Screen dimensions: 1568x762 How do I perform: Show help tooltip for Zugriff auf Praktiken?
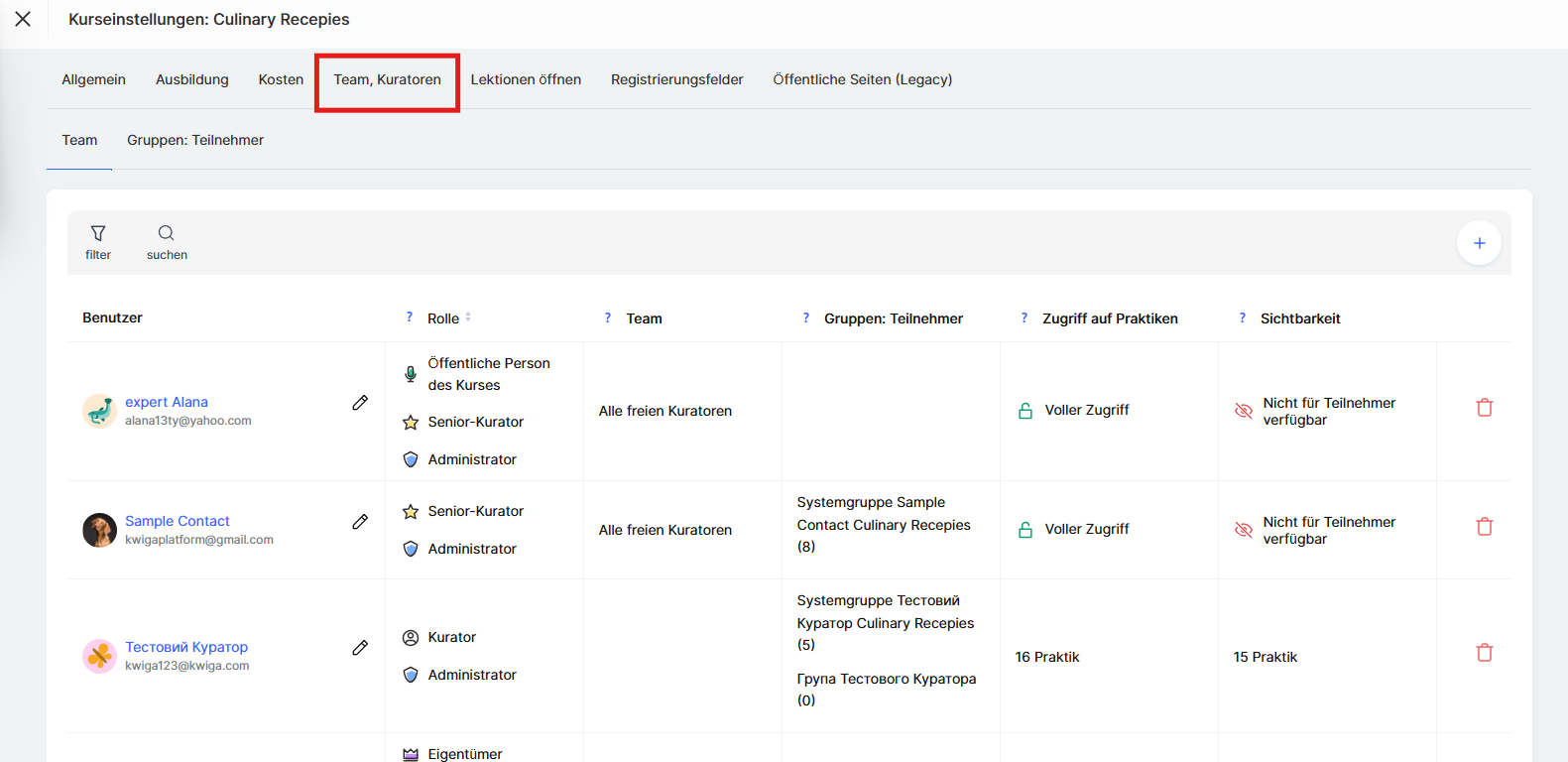click(x=1024, y=317)
